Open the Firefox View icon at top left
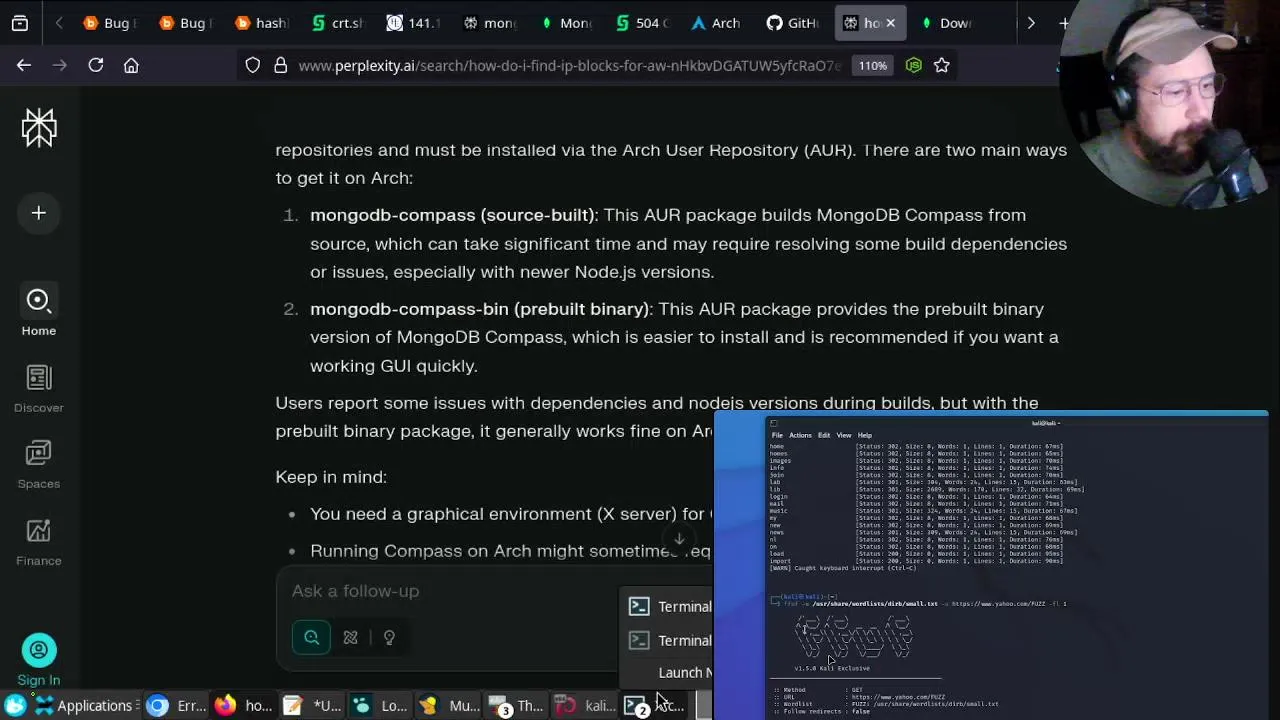Viewport: 1280px width, 720px height. click(20, 22)
